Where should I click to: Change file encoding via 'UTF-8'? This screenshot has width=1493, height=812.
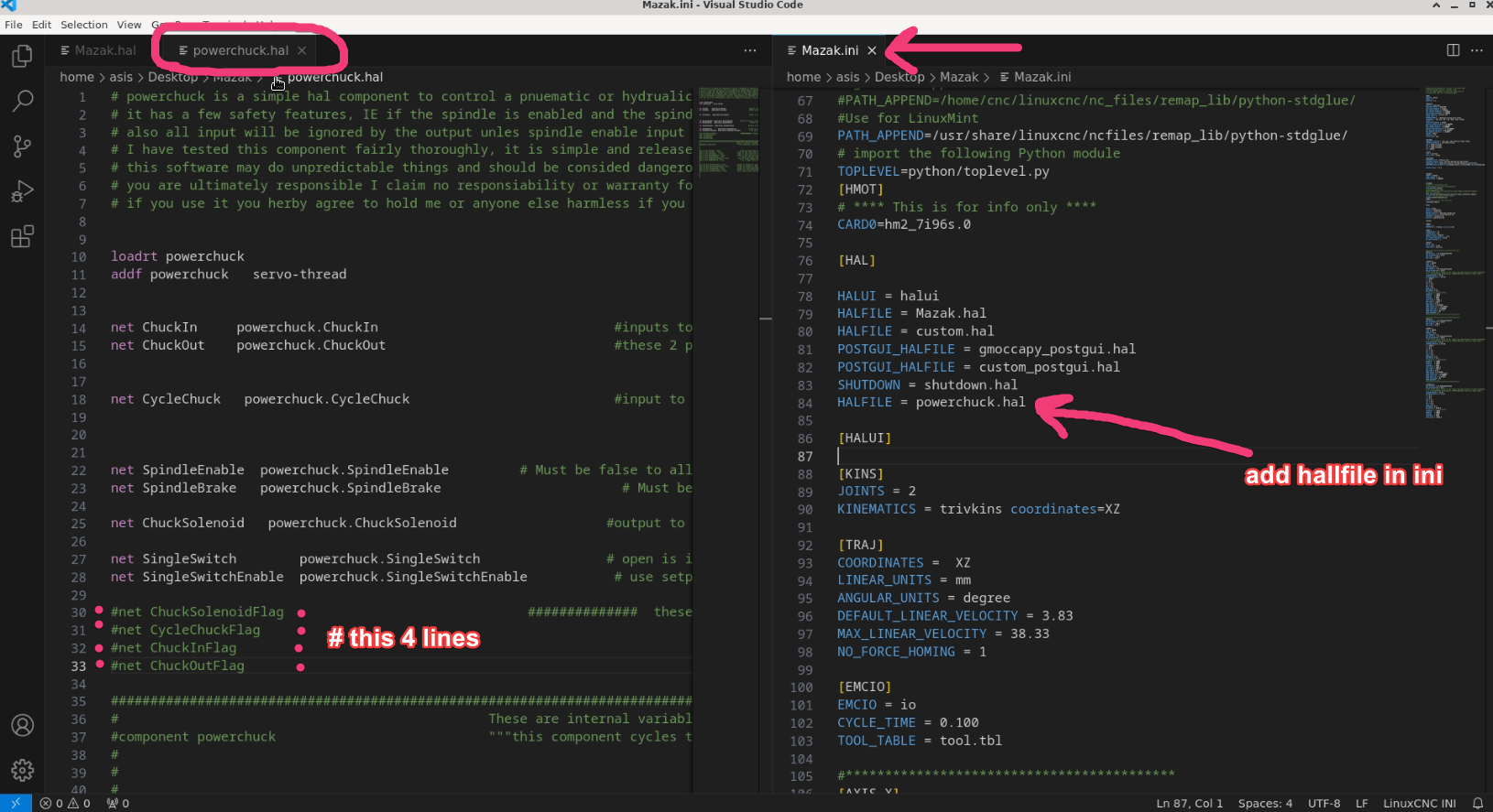pyautogui.click(x=1324, y=803)
